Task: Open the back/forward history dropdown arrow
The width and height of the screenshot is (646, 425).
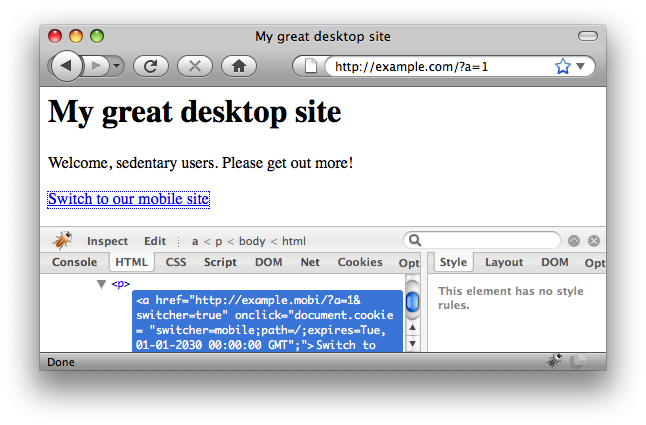Action: (117, 66)
